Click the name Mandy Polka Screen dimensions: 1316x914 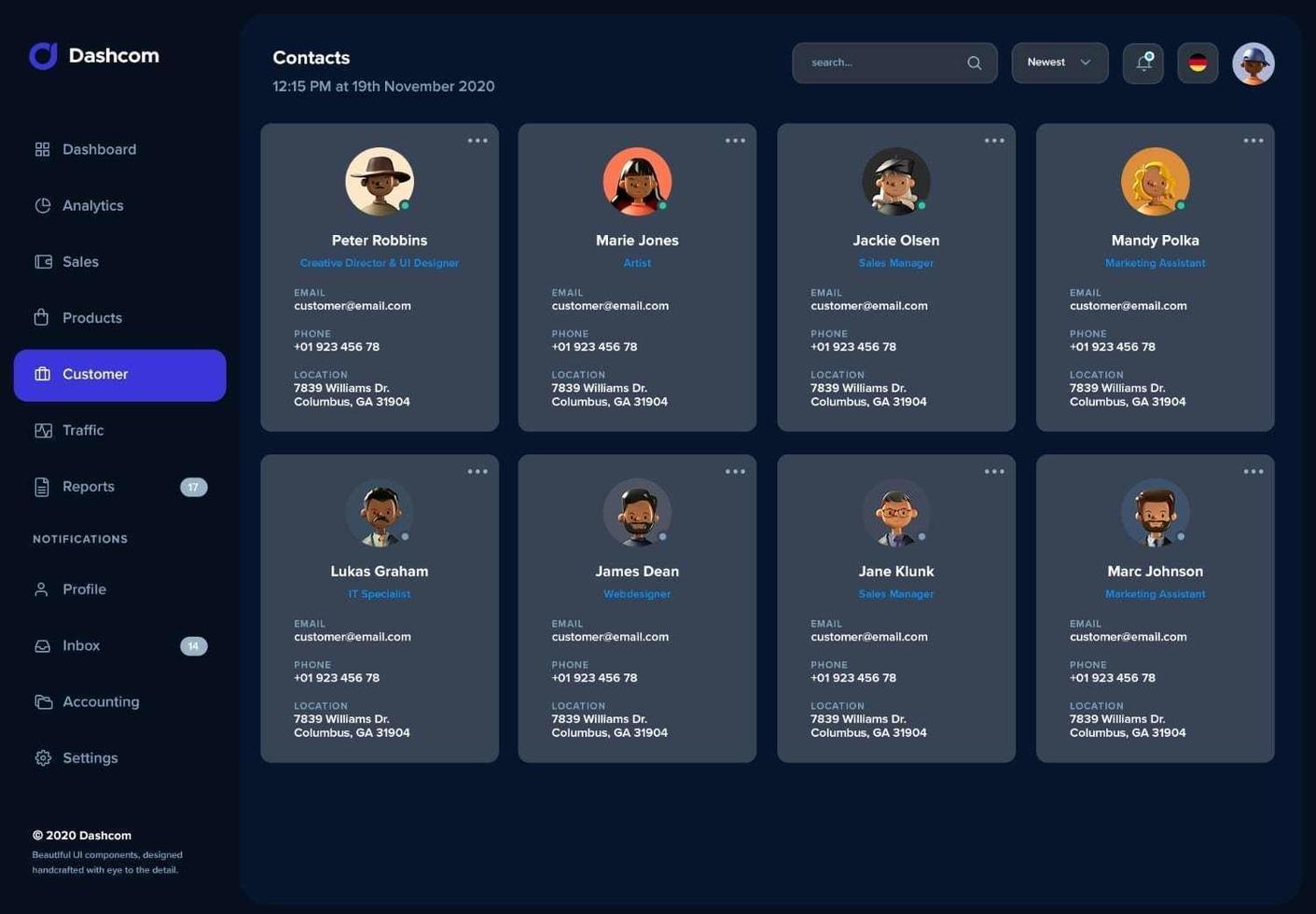coord(1155,241)
